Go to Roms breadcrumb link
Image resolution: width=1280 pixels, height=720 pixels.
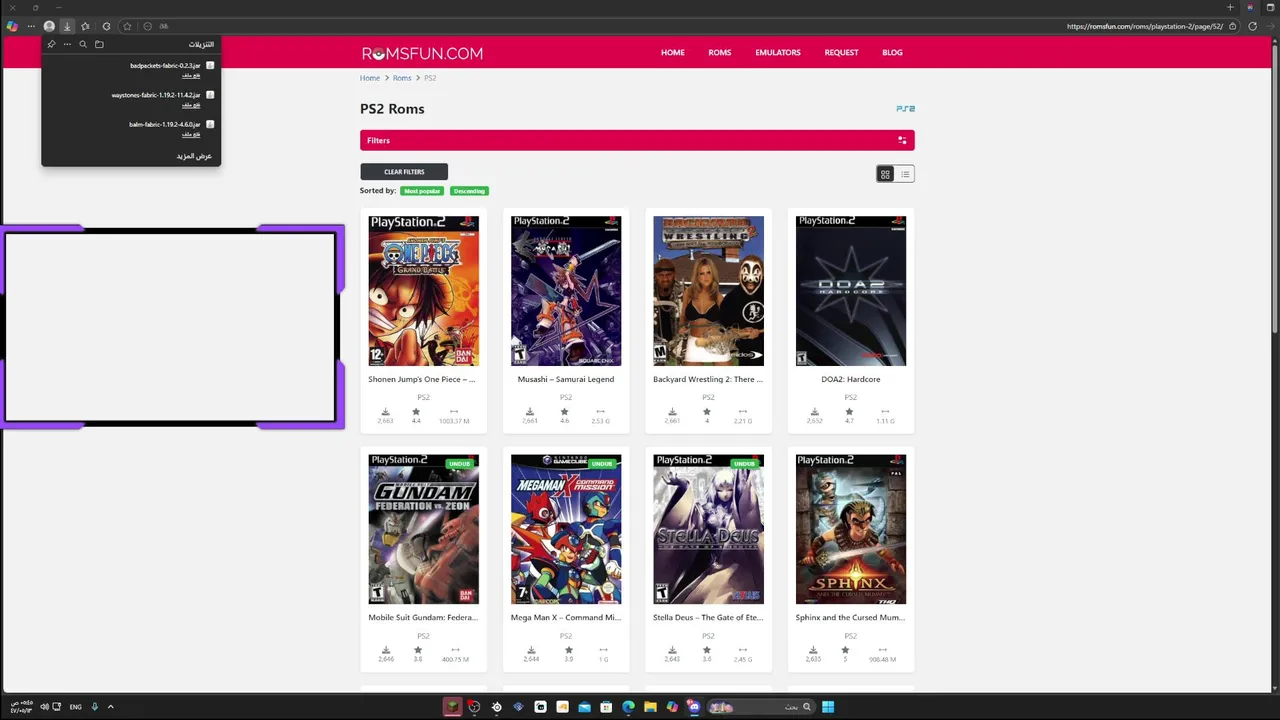point(402,78)
